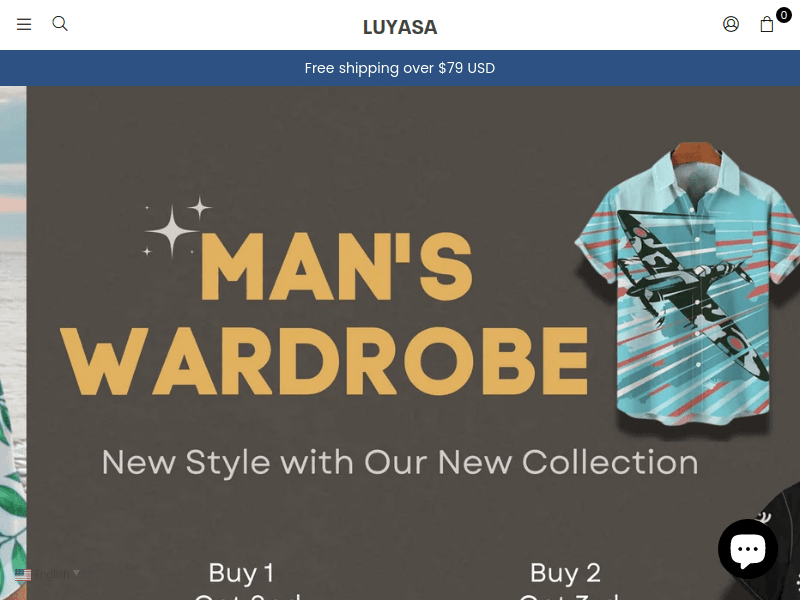The width and height of the screenshot is (800, 600).
Task: Click the airplane print shirt image
Action: (x=686, y=286)
